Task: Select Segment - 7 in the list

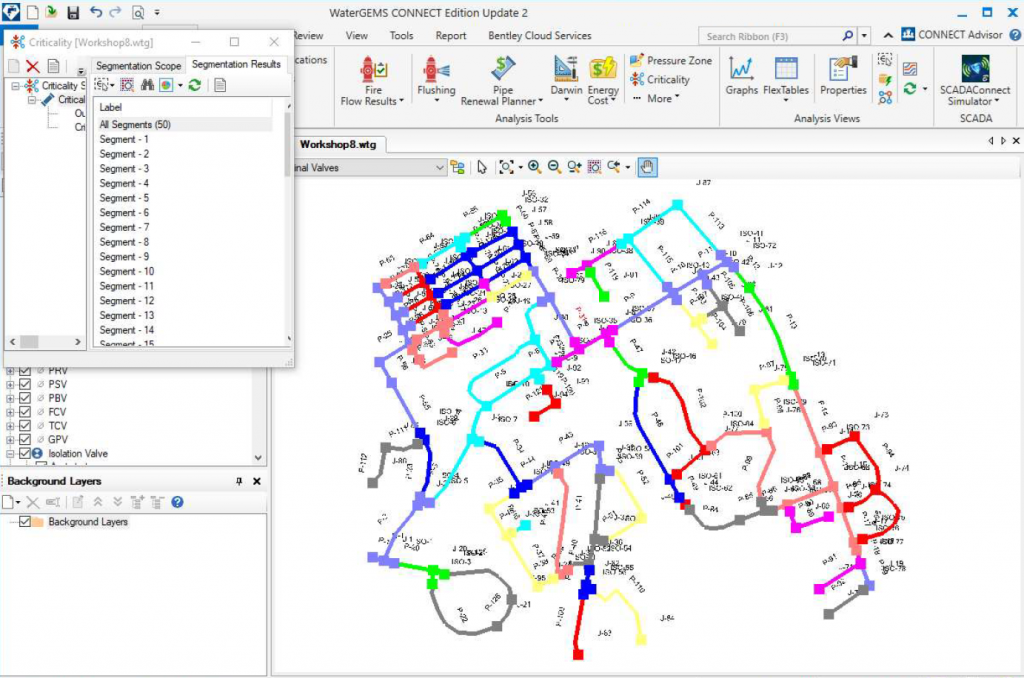Action: (x=124, y=227)
